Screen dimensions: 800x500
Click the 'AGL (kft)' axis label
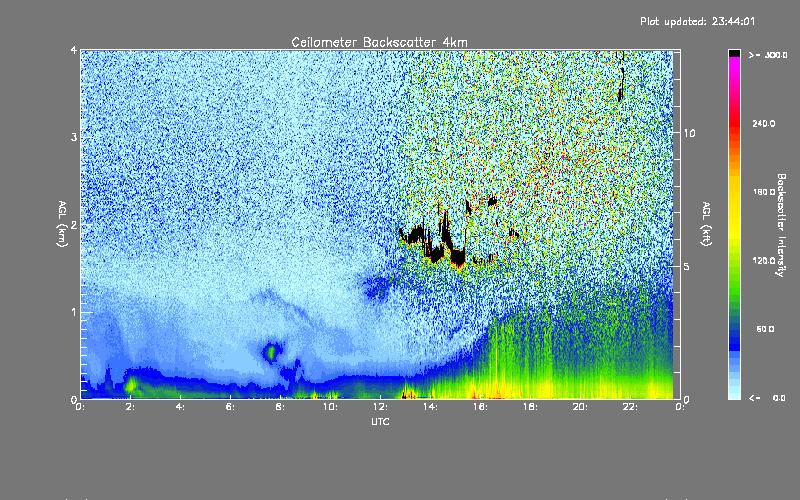coord(706,224)
